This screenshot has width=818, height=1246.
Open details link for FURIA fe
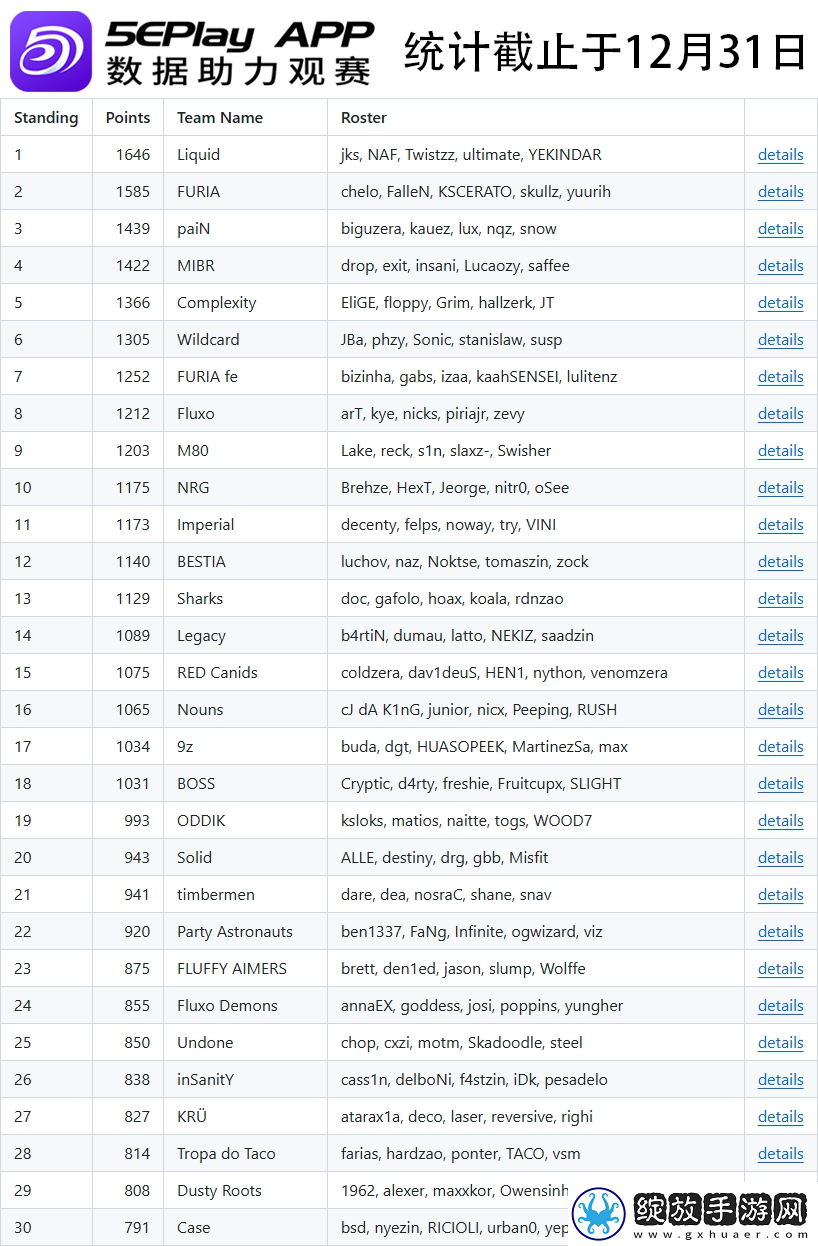click(780, 377)
